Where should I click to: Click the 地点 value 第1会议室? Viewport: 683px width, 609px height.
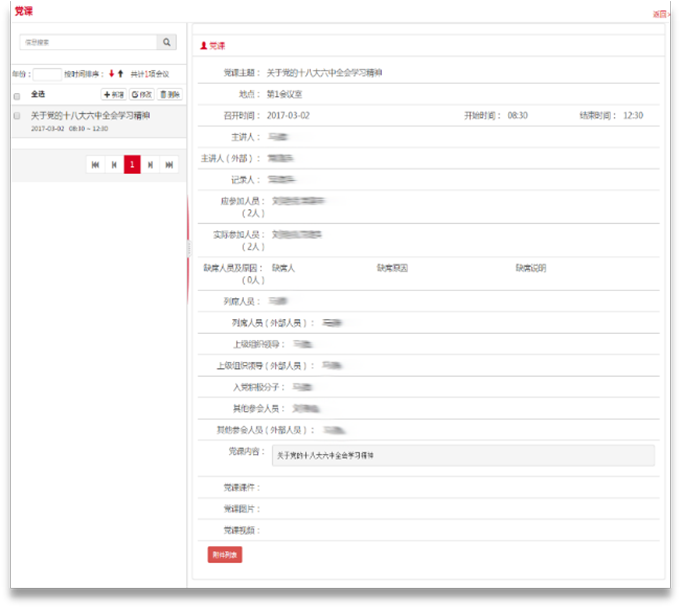[x=284, y=94]
